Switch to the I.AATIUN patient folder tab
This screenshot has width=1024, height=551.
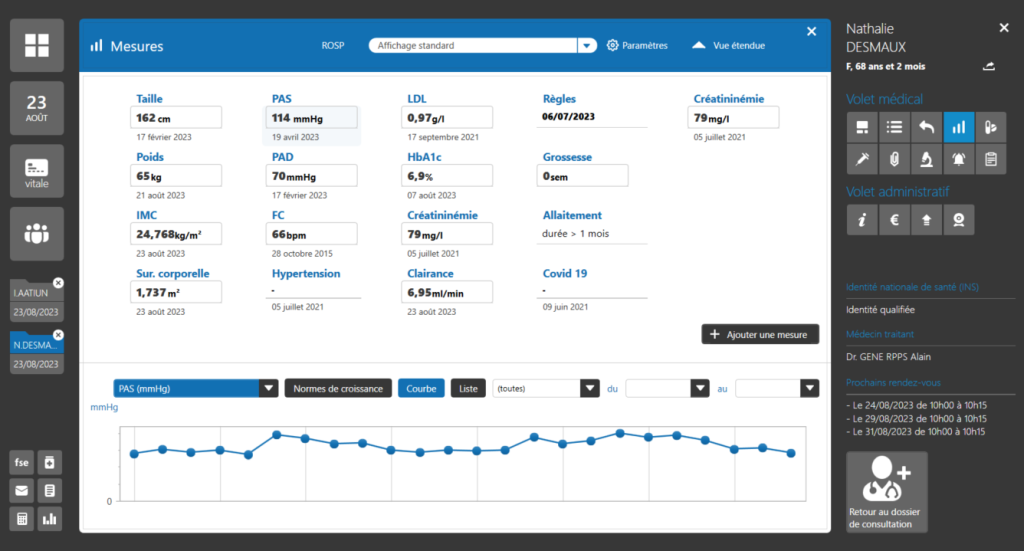36,292
